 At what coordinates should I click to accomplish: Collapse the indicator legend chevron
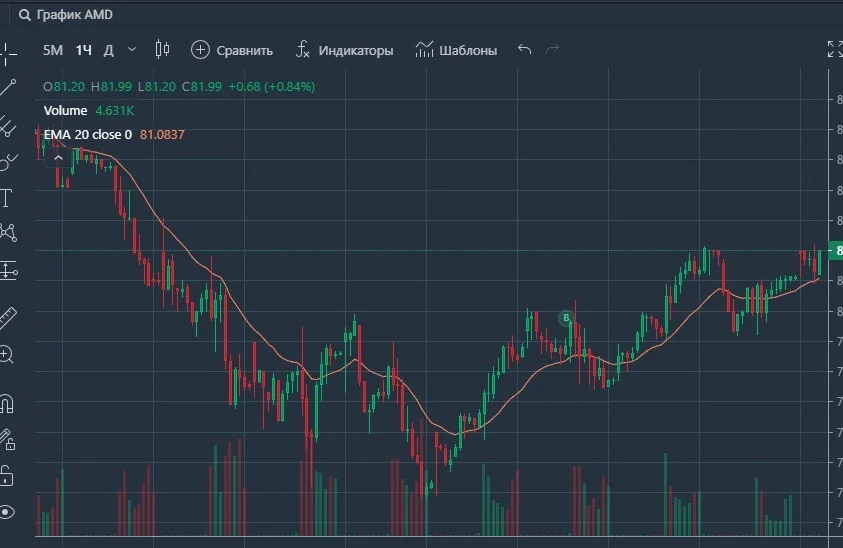click(58, 158)
